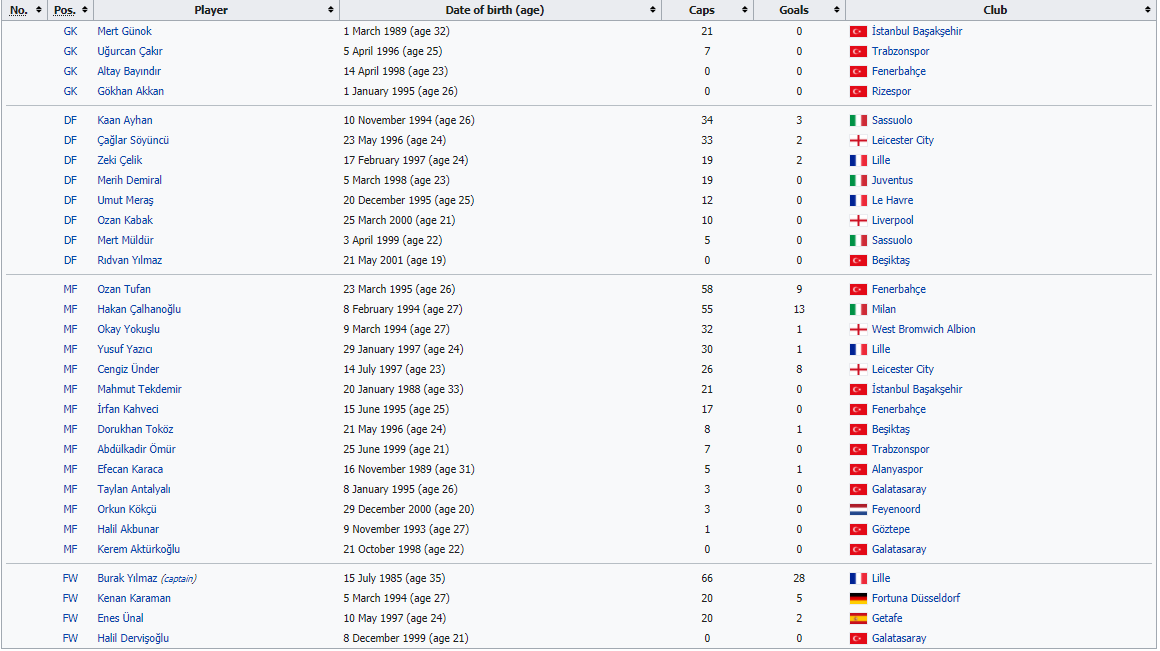Sort table by Pos. column arrows
1160x651 pixels.
(x=85, y=10)
